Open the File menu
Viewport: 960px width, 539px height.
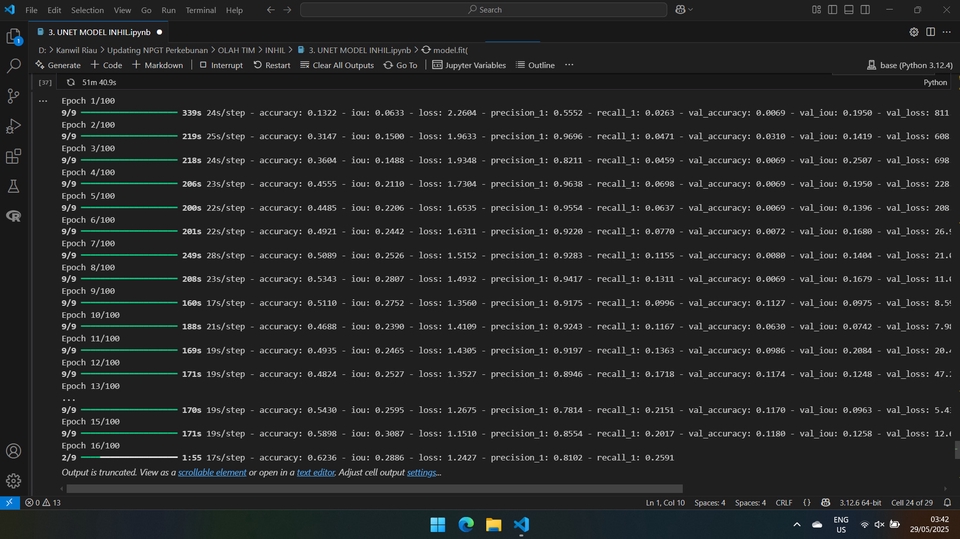click(x=31, y=10)
